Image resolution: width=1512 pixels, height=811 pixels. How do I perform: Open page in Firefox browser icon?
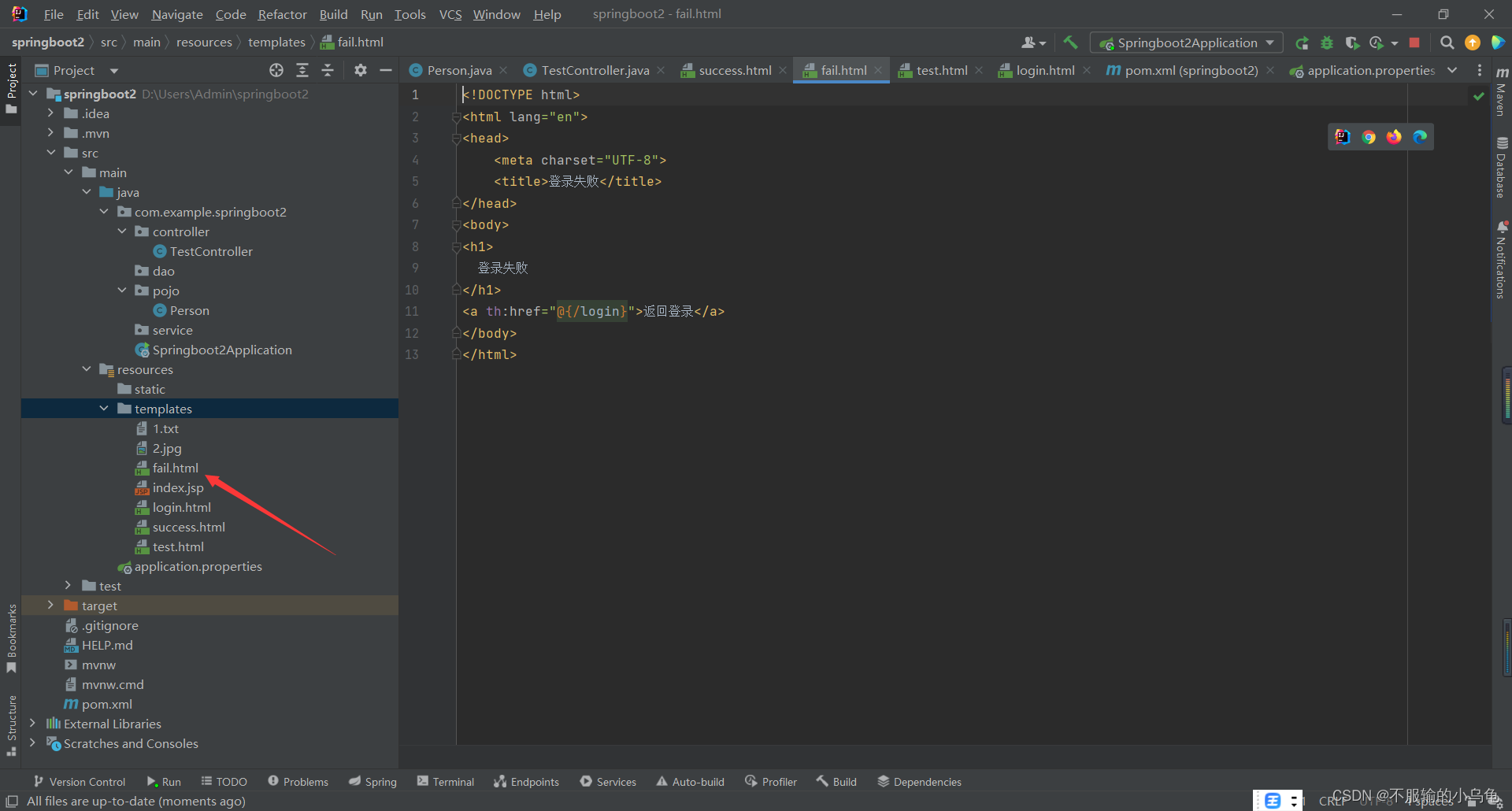click(x=1394, y=137)
